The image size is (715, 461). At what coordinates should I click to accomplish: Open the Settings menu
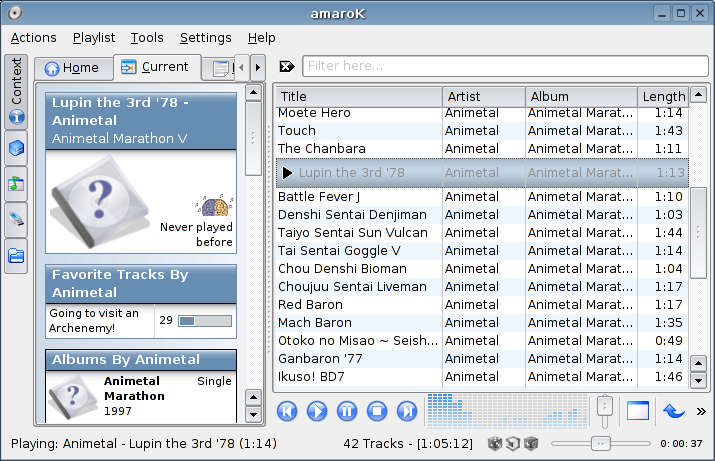pos(206,38)
